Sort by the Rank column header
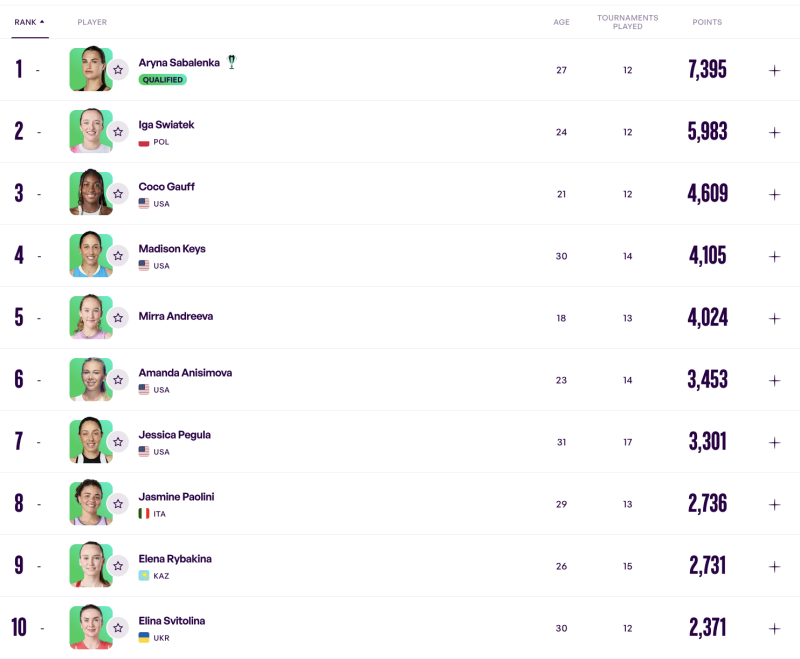This screenshot has height=659, width=800. pyautogui.click(x=29, y=22)
